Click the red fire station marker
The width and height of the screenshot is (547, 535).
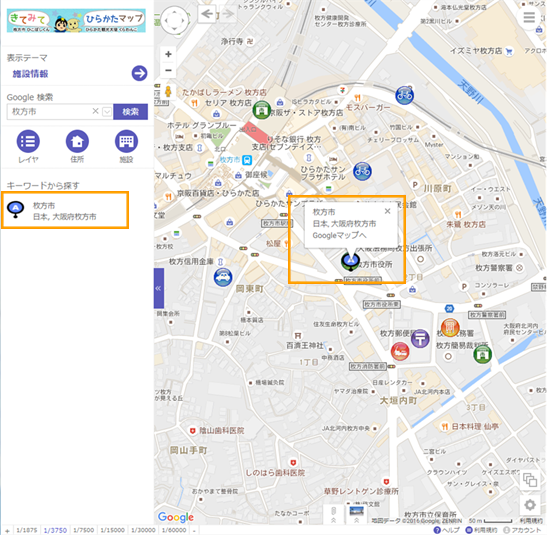coord(400,351)
